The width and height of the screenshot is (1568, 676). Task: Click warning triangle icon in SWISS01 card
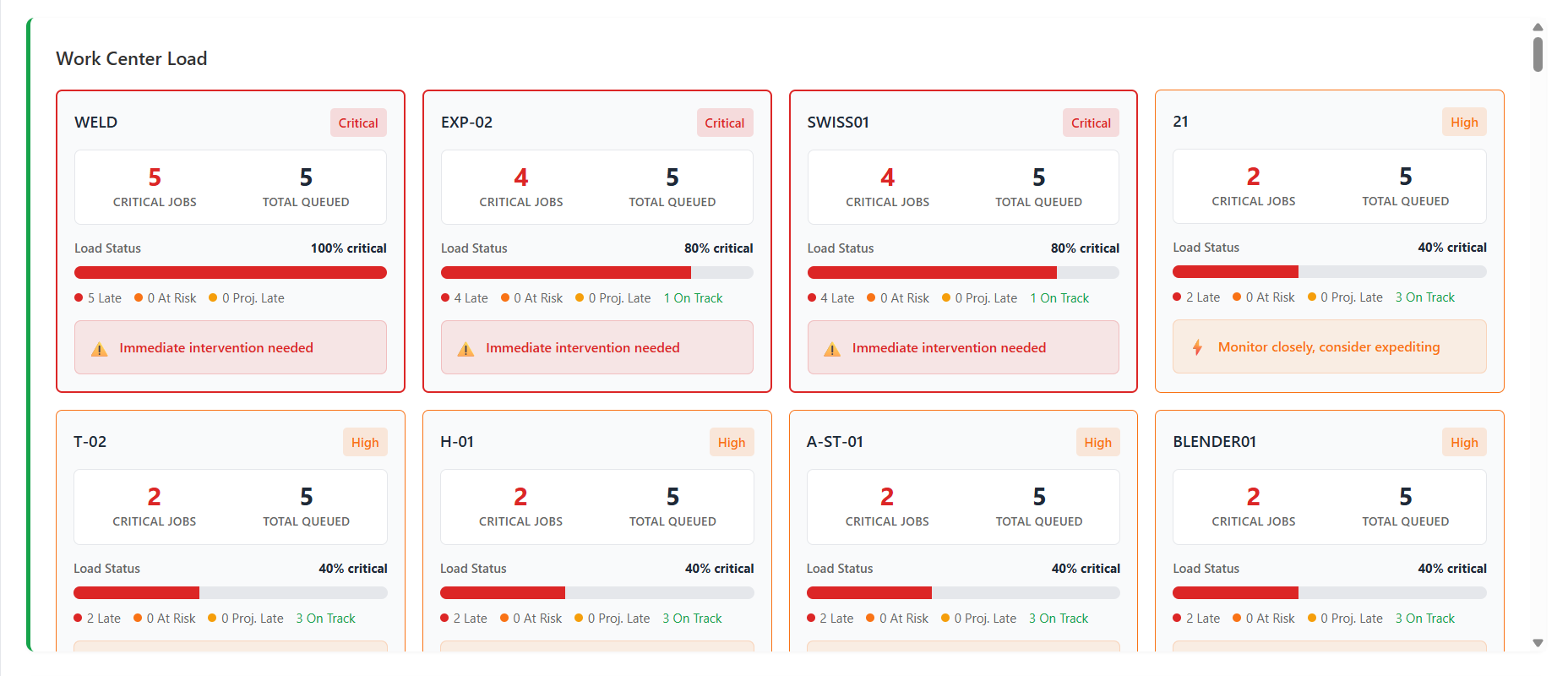832,349
